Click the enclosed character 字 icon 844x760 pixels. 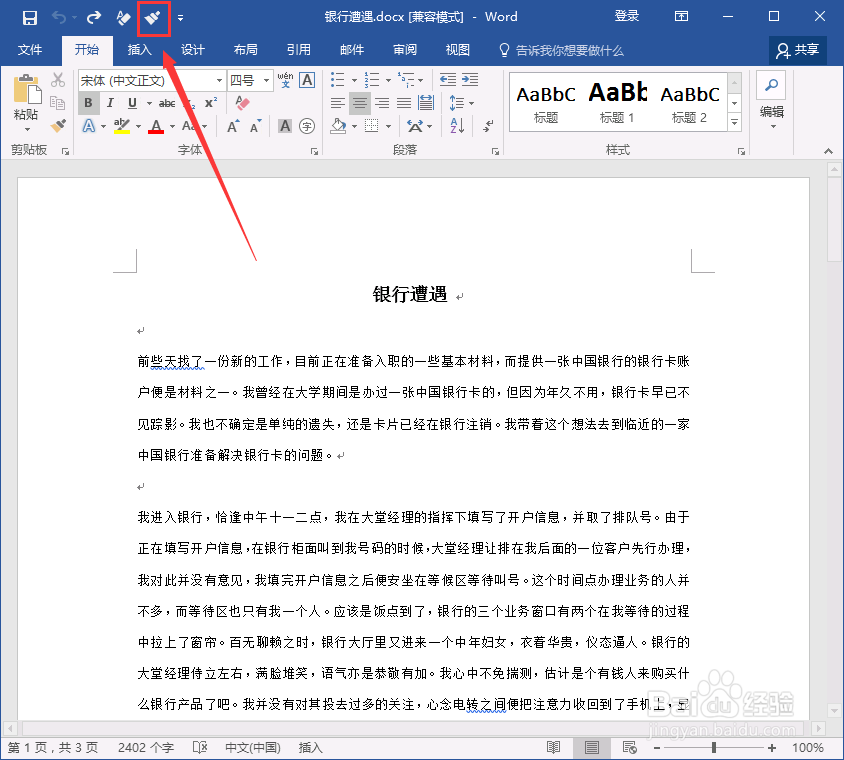pyautogui.click(x=307, y=126)
